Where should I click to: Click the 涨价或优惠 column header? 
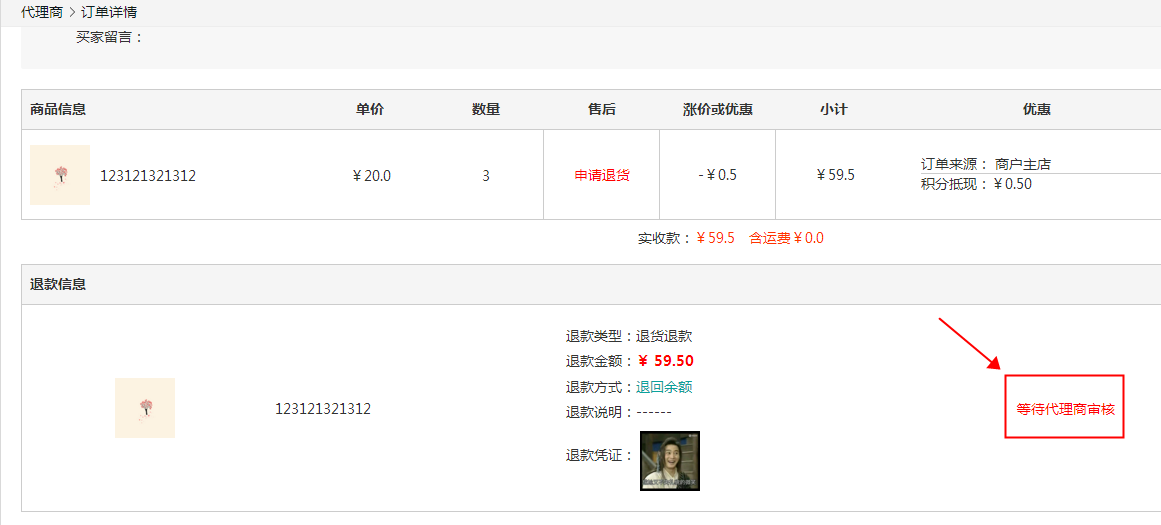[718, 110]
